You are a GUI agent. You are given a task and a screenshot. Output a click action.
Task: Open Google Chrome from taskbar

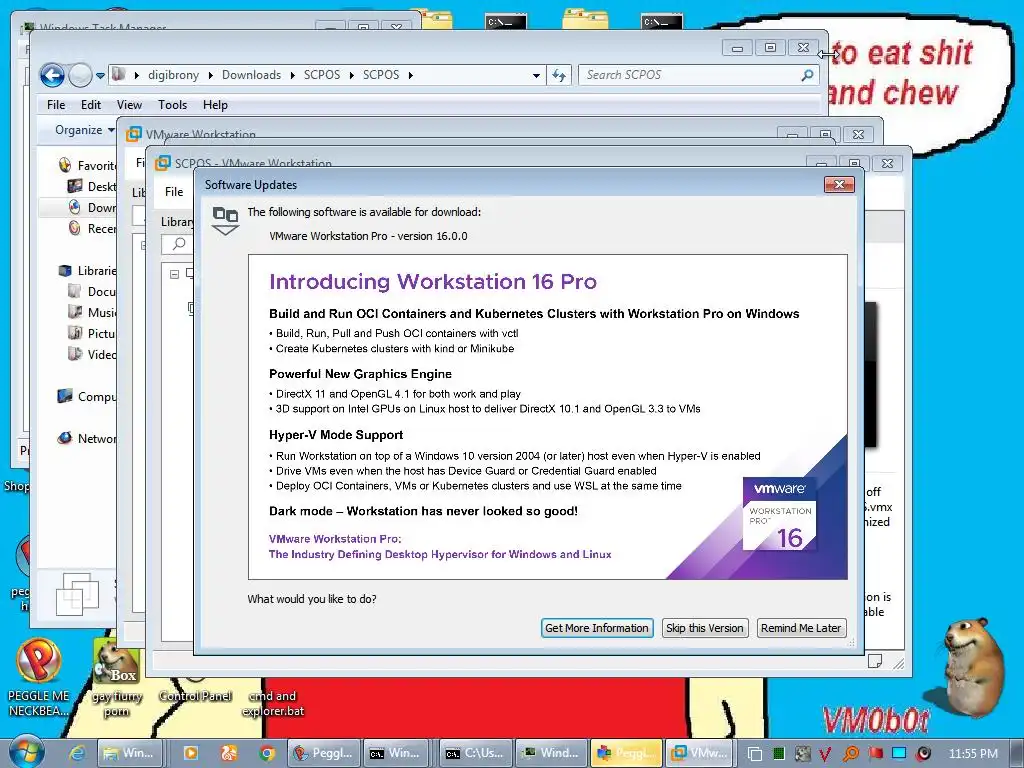[266, 753]
